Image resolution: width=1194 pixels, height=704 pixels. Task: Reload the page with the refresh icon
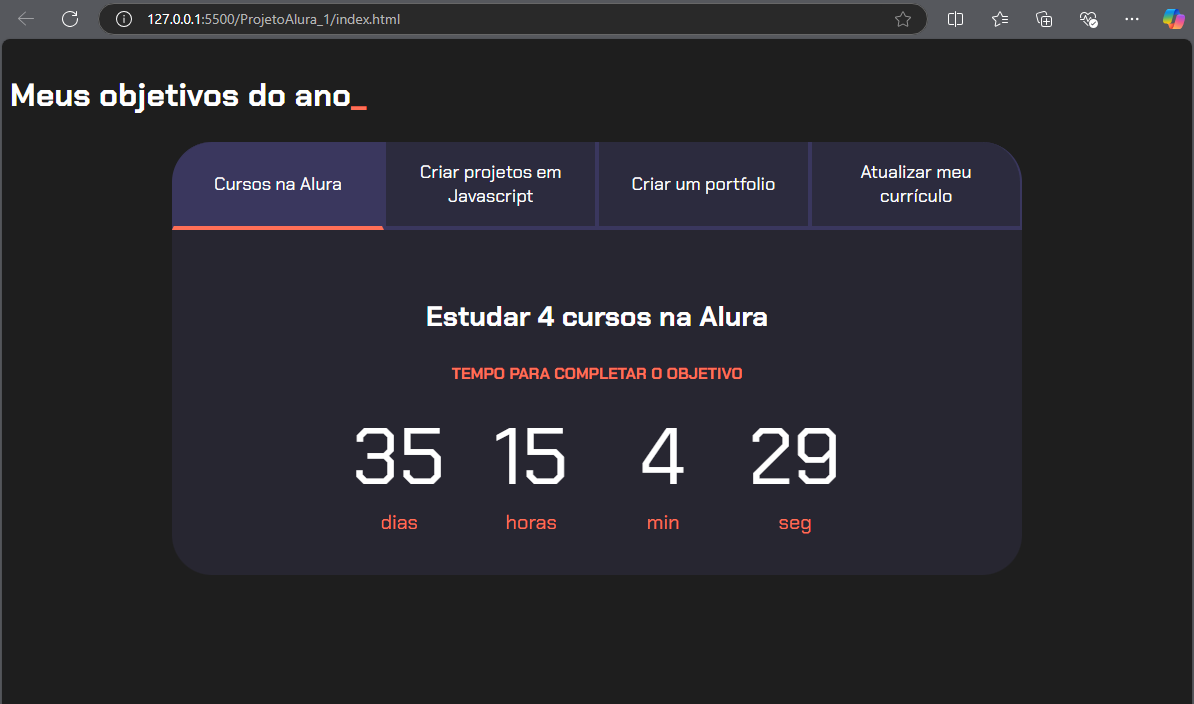pyautogui.click(x=69, y=18)
